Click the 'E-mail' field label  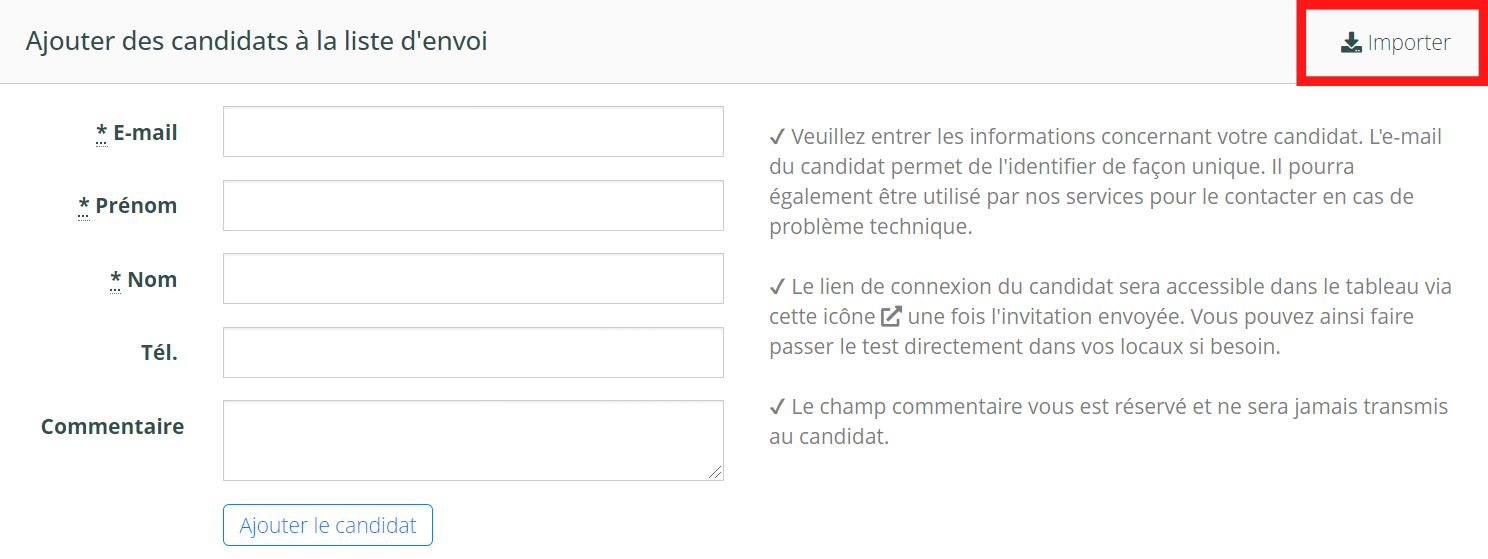pyautogui.click(x=145, y=133)
